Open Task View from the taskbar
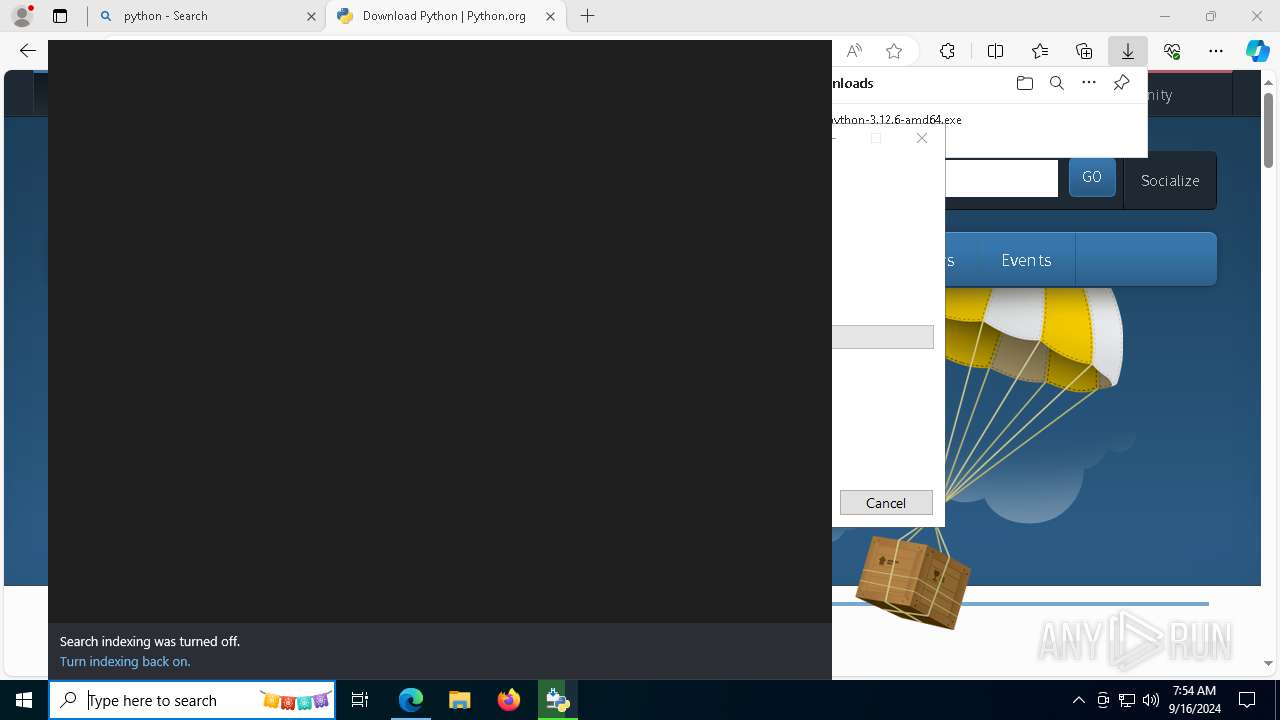Viewport: 1280px width, 720px height. click(360, 700)
